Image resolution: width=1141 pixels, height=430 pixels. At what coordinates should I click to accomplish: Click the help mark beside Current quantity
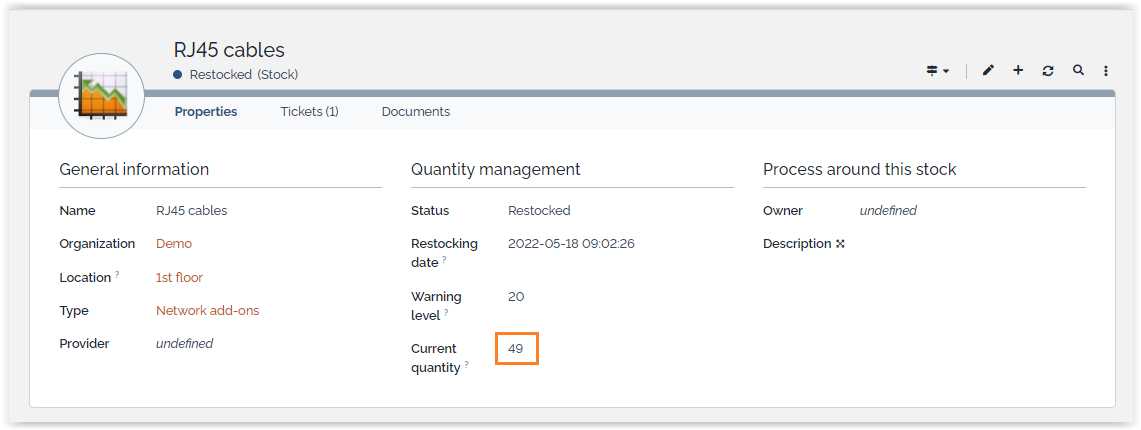467,365
